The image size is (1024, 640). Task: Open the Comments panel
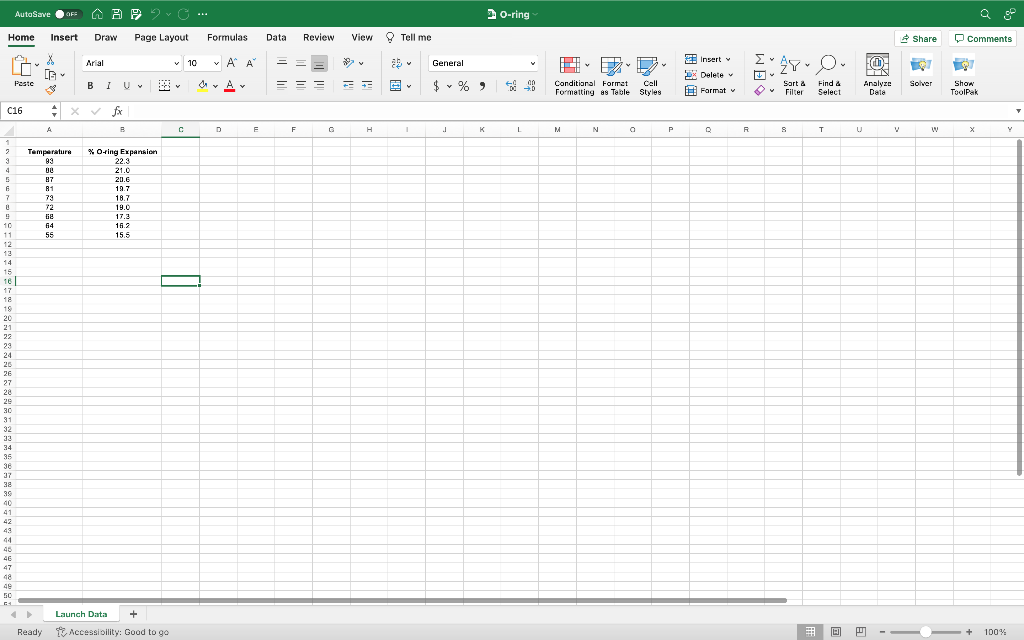pyautogui.click(x=982, y=37)
